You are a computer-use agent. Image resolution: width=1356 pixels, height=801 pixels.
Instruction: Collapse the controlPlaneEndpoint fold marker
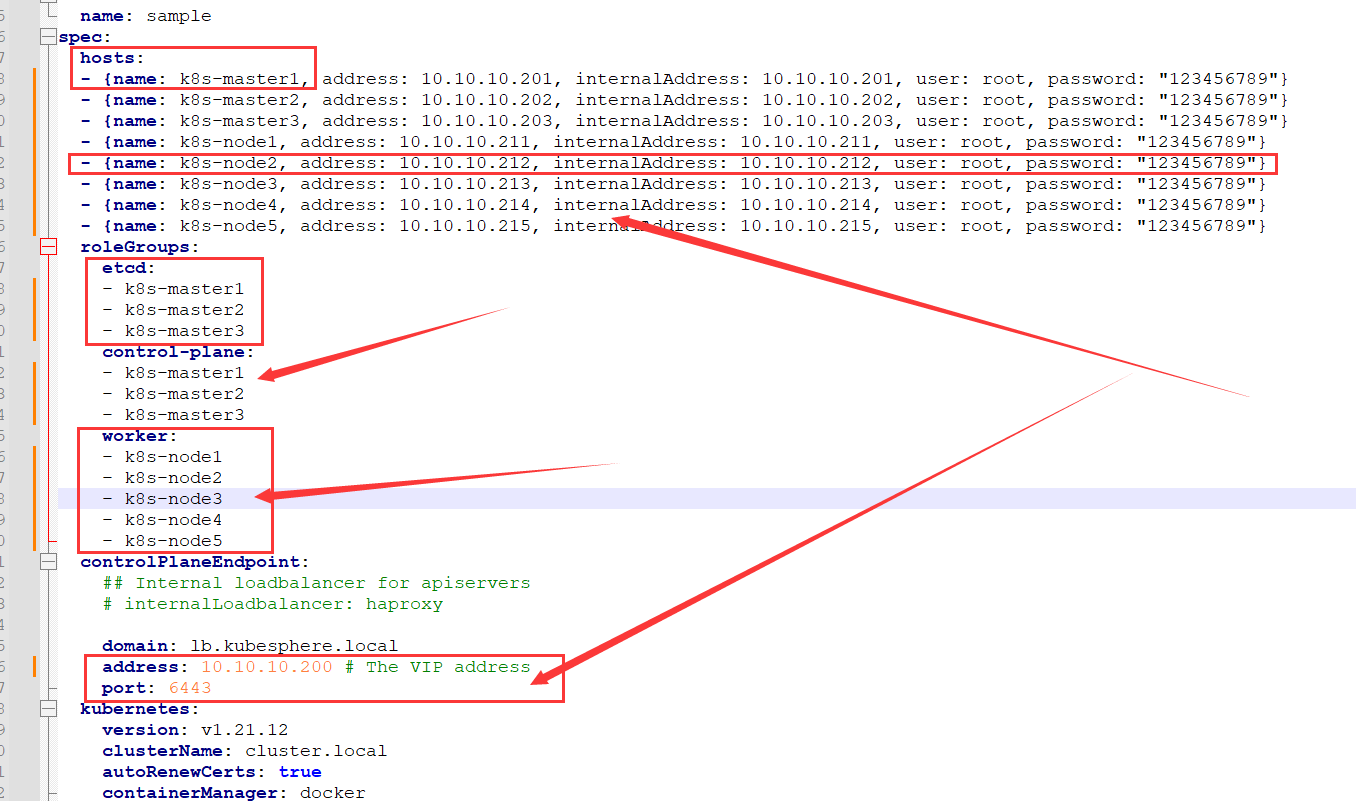pyautogui.click(x=48, y=561)
